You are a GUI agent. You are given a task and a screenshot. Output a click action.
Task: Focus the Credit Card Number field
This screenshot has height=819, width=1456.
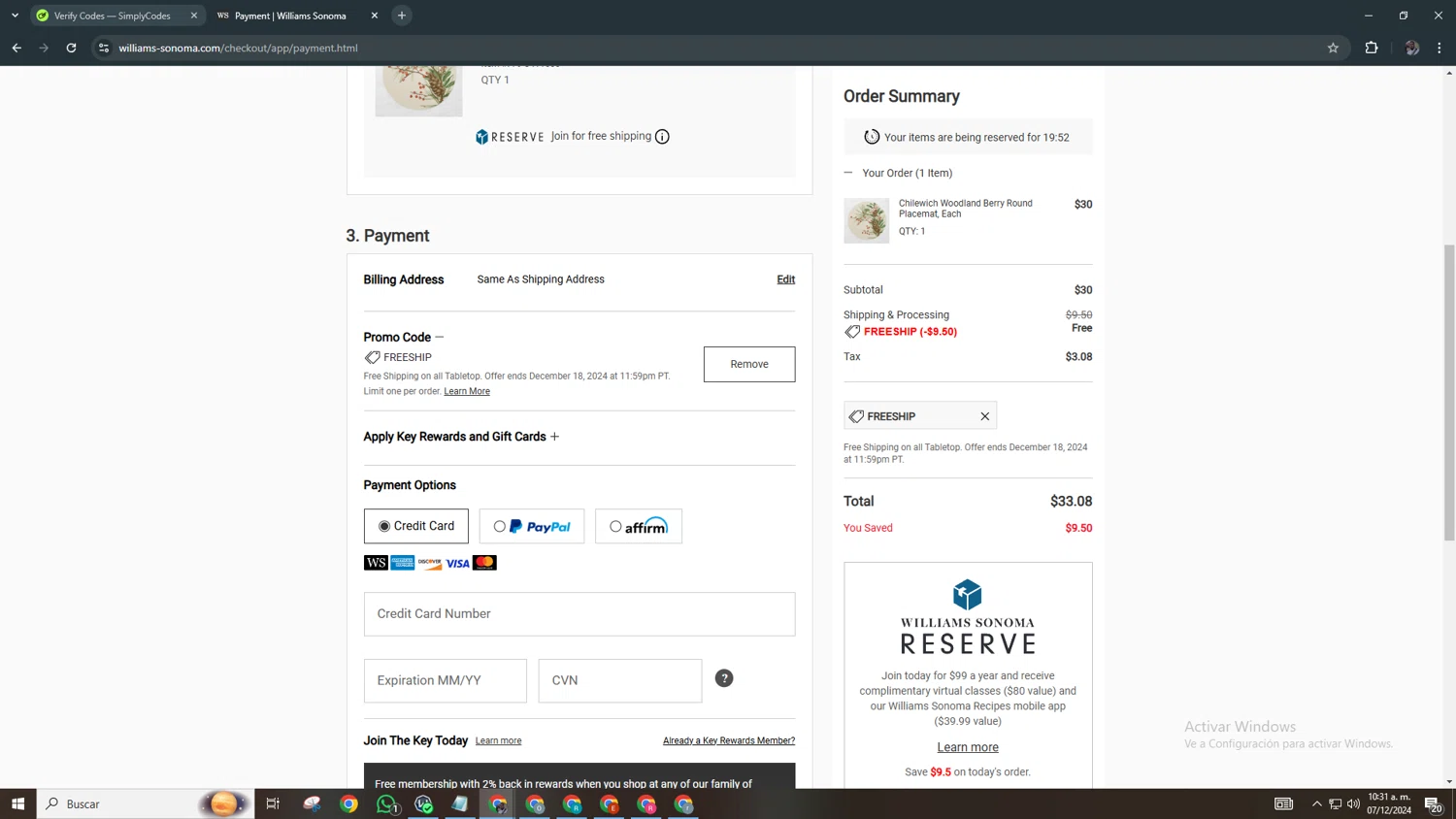[x=579, y=614]
